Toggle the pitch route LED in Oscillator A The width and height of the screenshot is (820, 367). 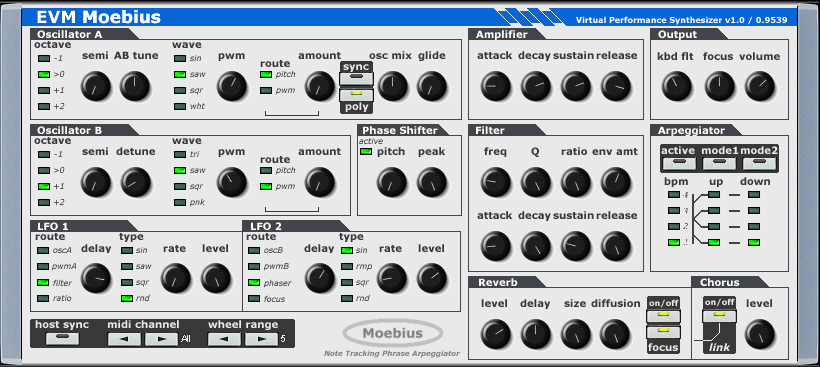(266, 74)
